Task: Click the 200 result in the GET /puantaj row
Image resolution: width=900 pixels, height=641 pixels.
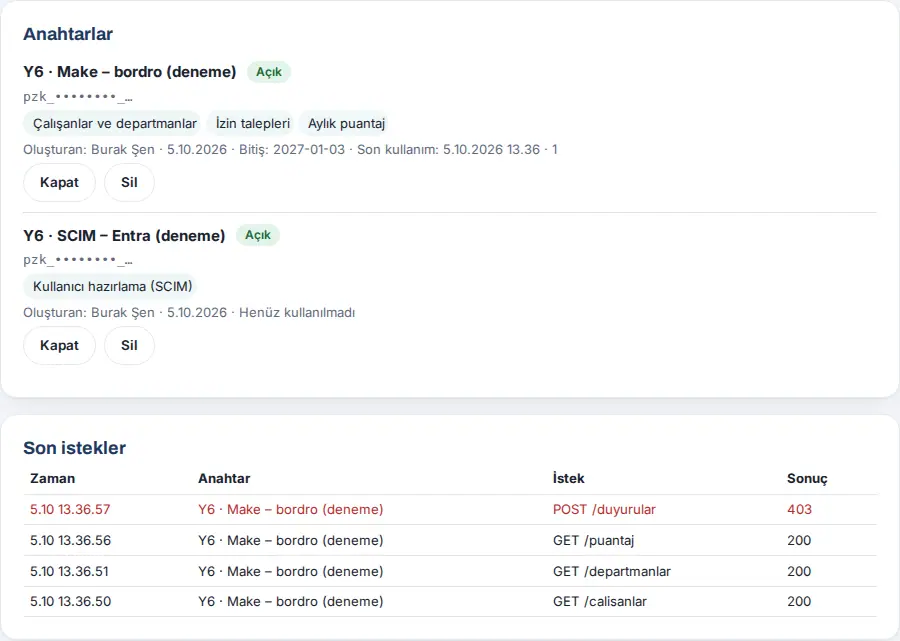Action: (799, 541)
